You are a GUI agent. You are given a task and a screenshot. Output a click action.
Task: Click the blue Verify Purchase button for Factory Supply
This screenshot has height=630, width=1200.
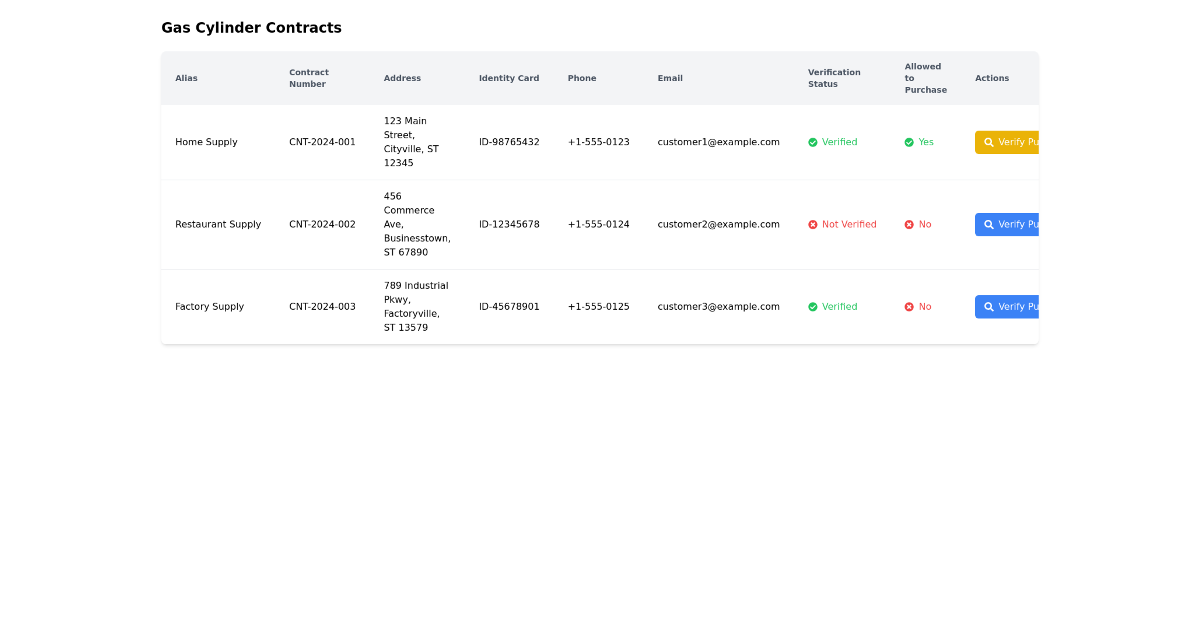[x=1010, y=306]
